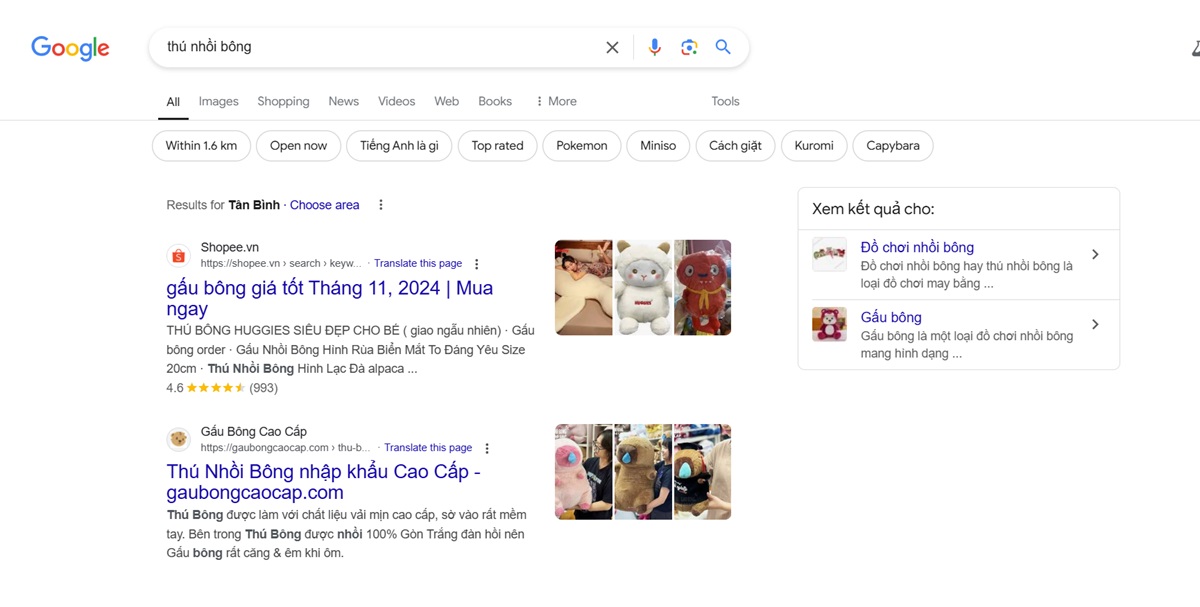Open the gaubongcaocap.com result title link
This screenshot has height=607, width=1200.
coord(323,482)
